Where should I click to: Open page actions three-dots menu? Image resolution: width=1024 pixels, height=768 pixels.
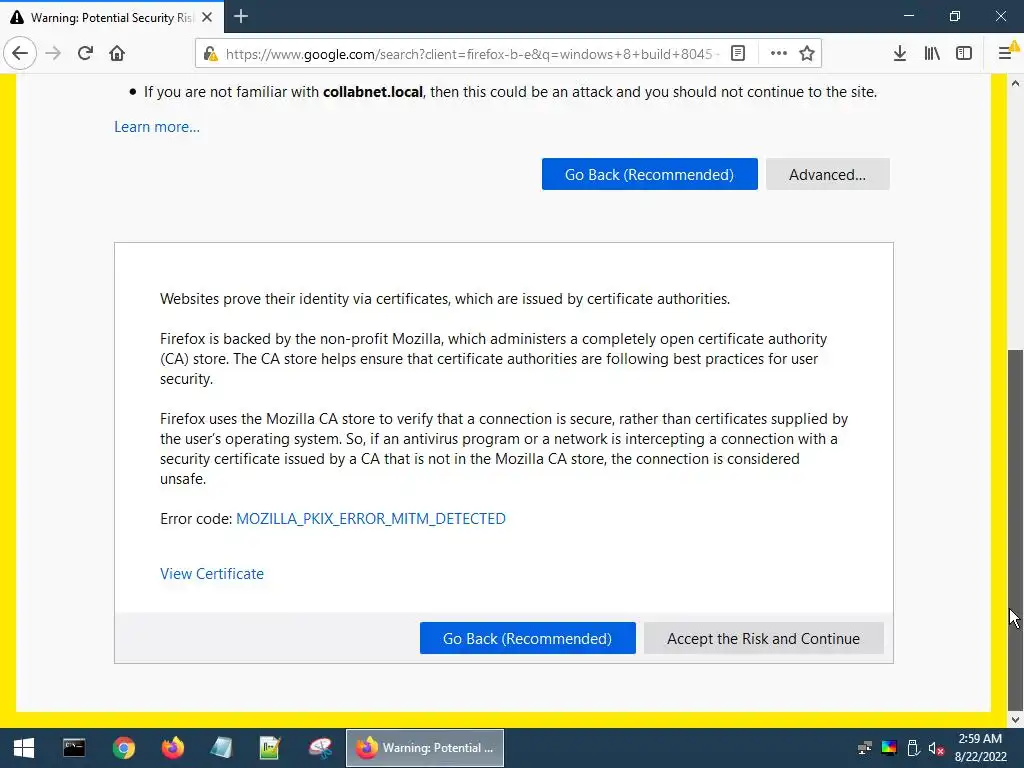coord(778,53)
